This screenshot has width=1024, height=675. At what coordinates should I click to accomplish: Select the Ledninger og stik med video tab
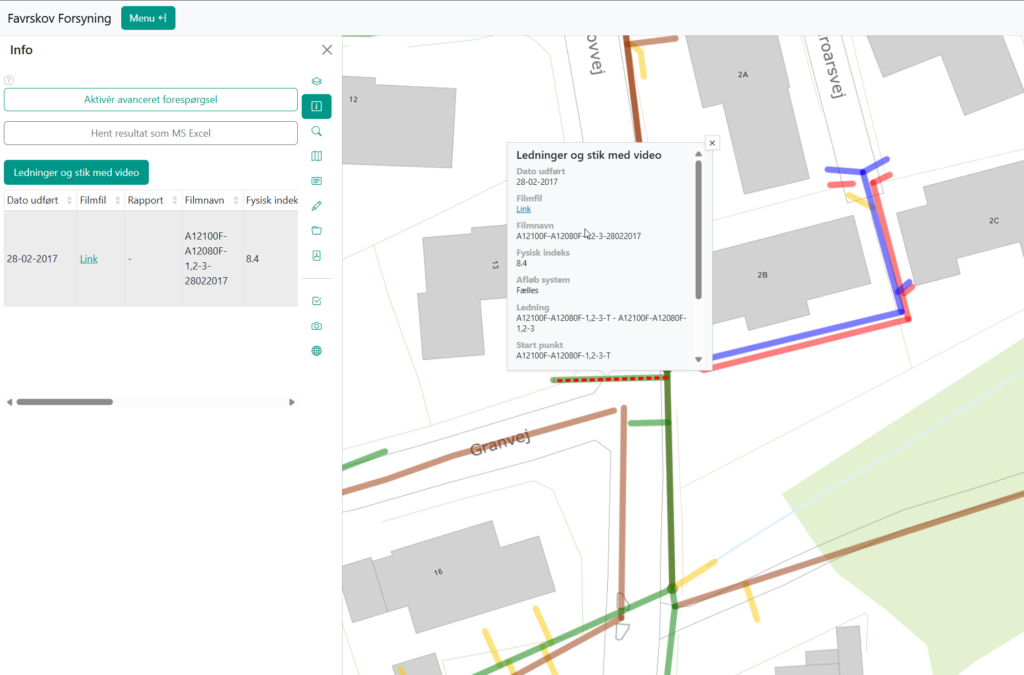pyautogui.click(x=76, y=172)
